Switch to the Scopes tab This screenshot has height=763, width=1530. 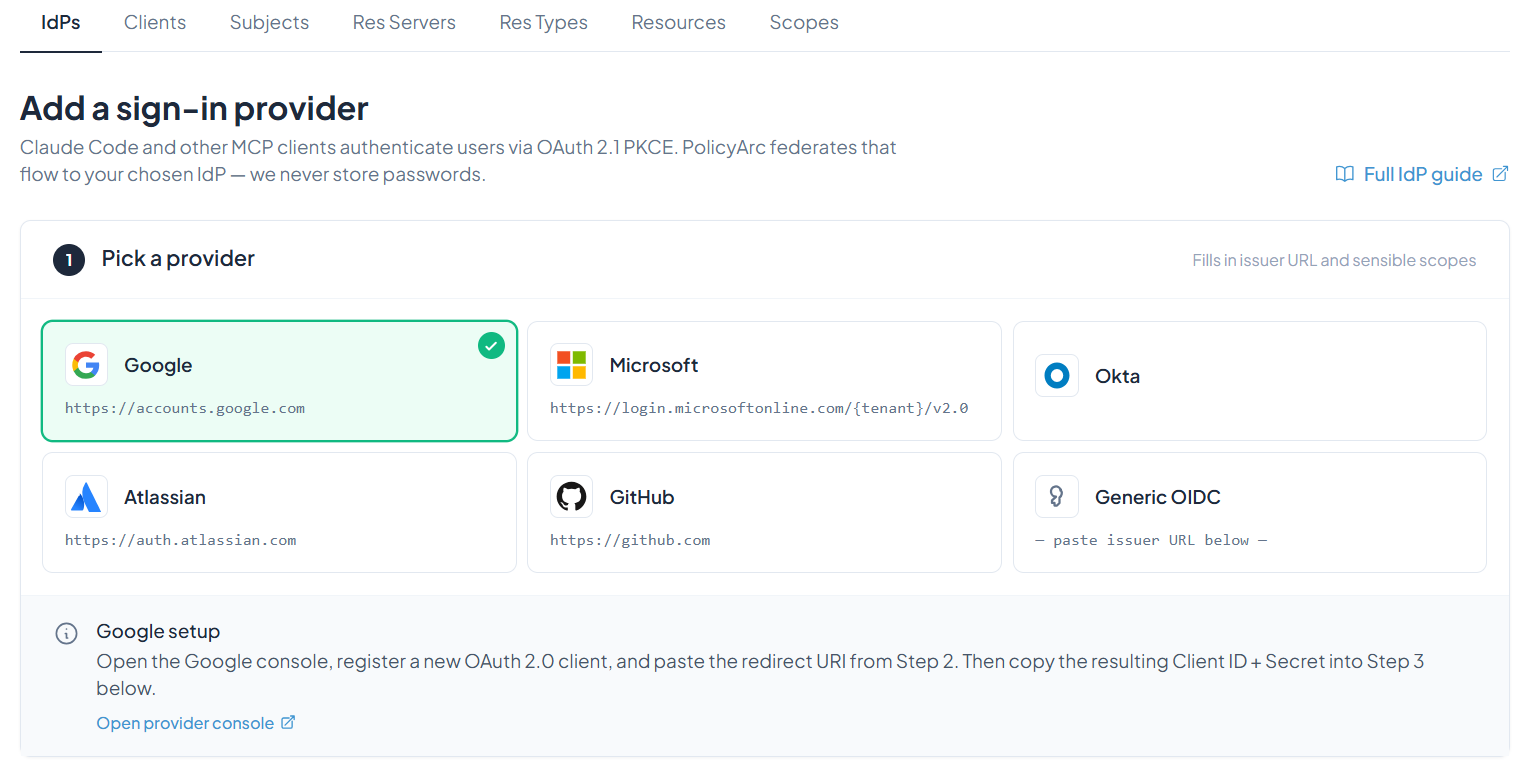[804, 22]
